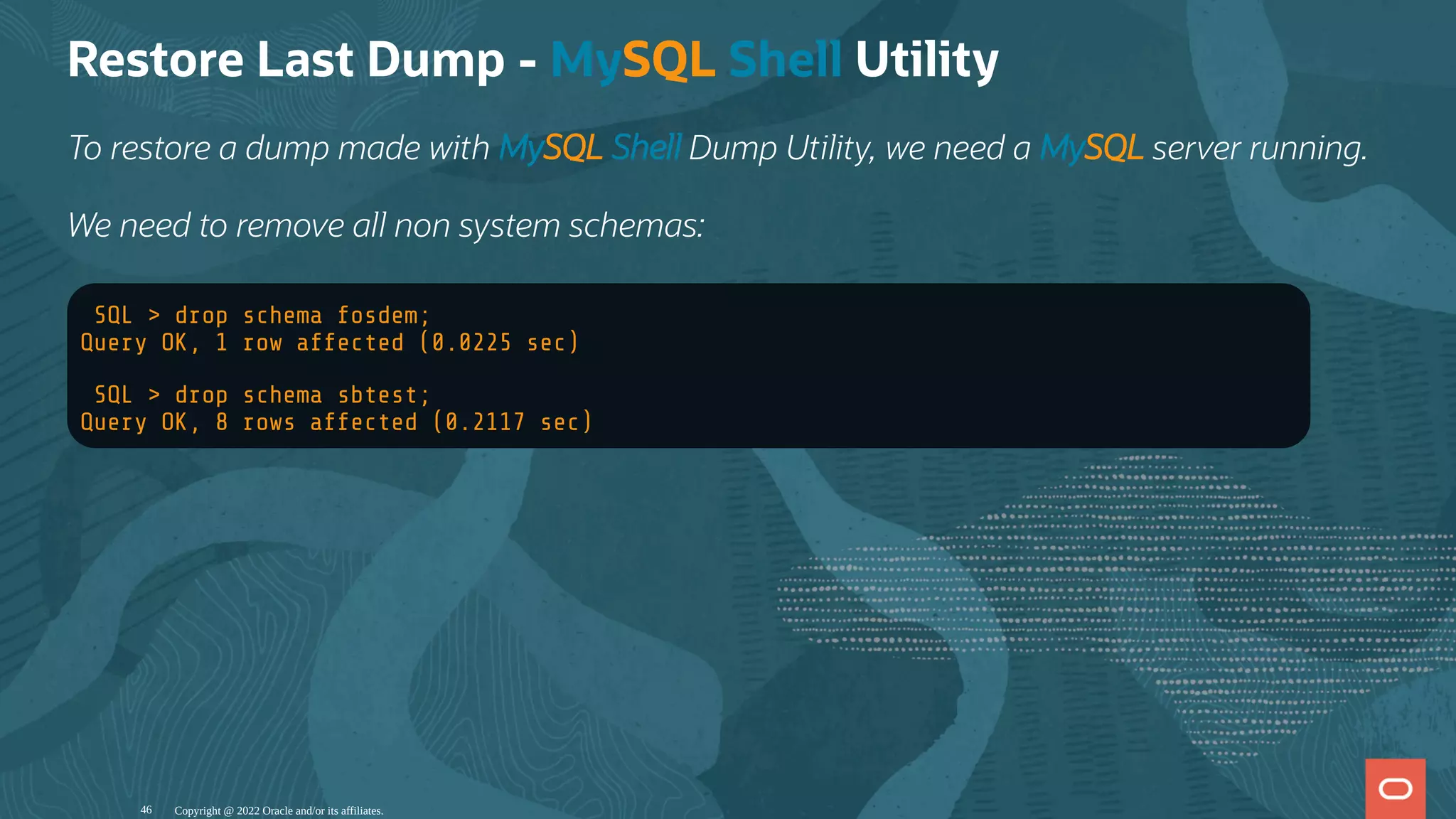Click the command "drop schema fosdem;"
This screenshot has width=1456, height=819.
click(x=302, y=316)
